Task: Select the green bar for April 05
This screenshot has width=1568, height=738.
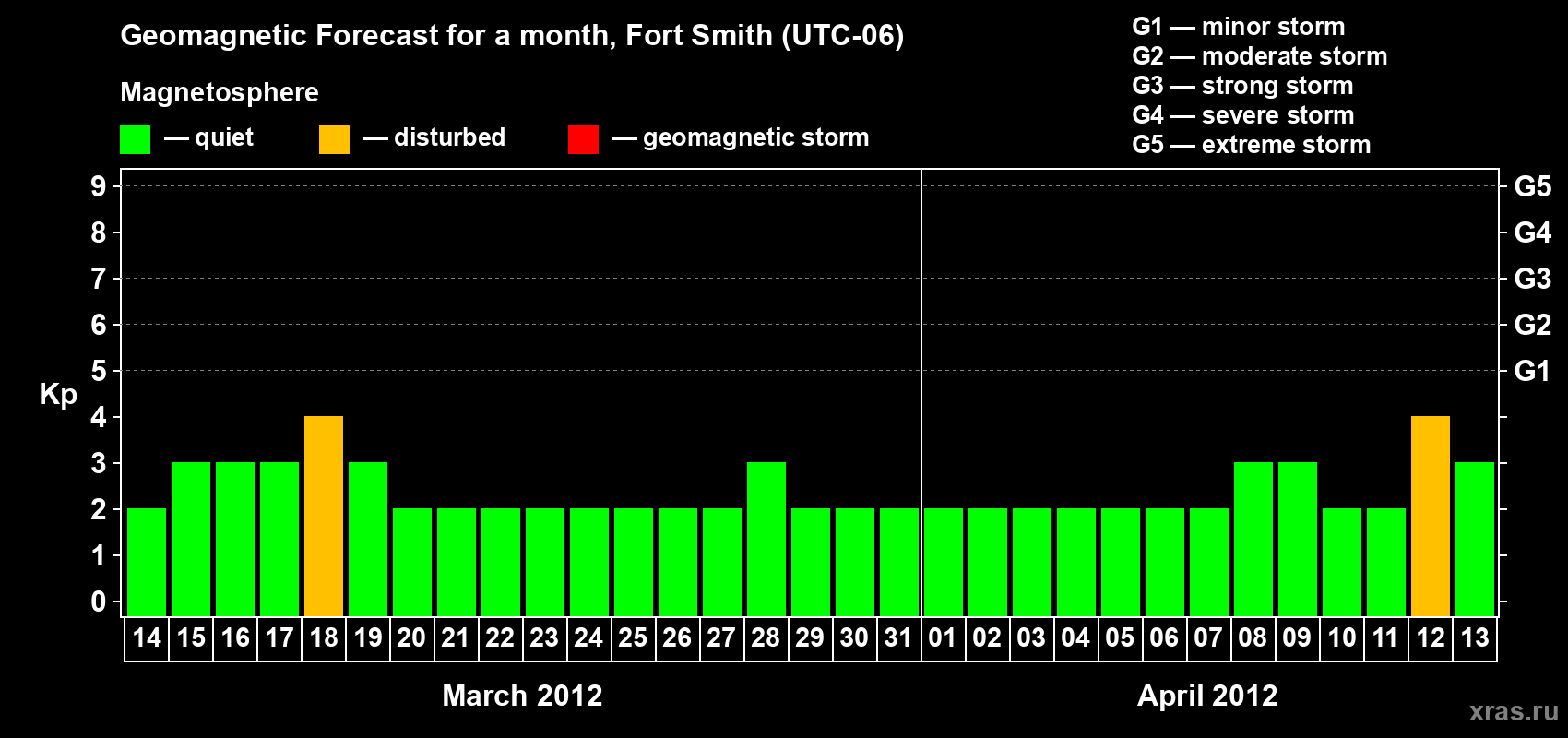Action: [1121, 562]
